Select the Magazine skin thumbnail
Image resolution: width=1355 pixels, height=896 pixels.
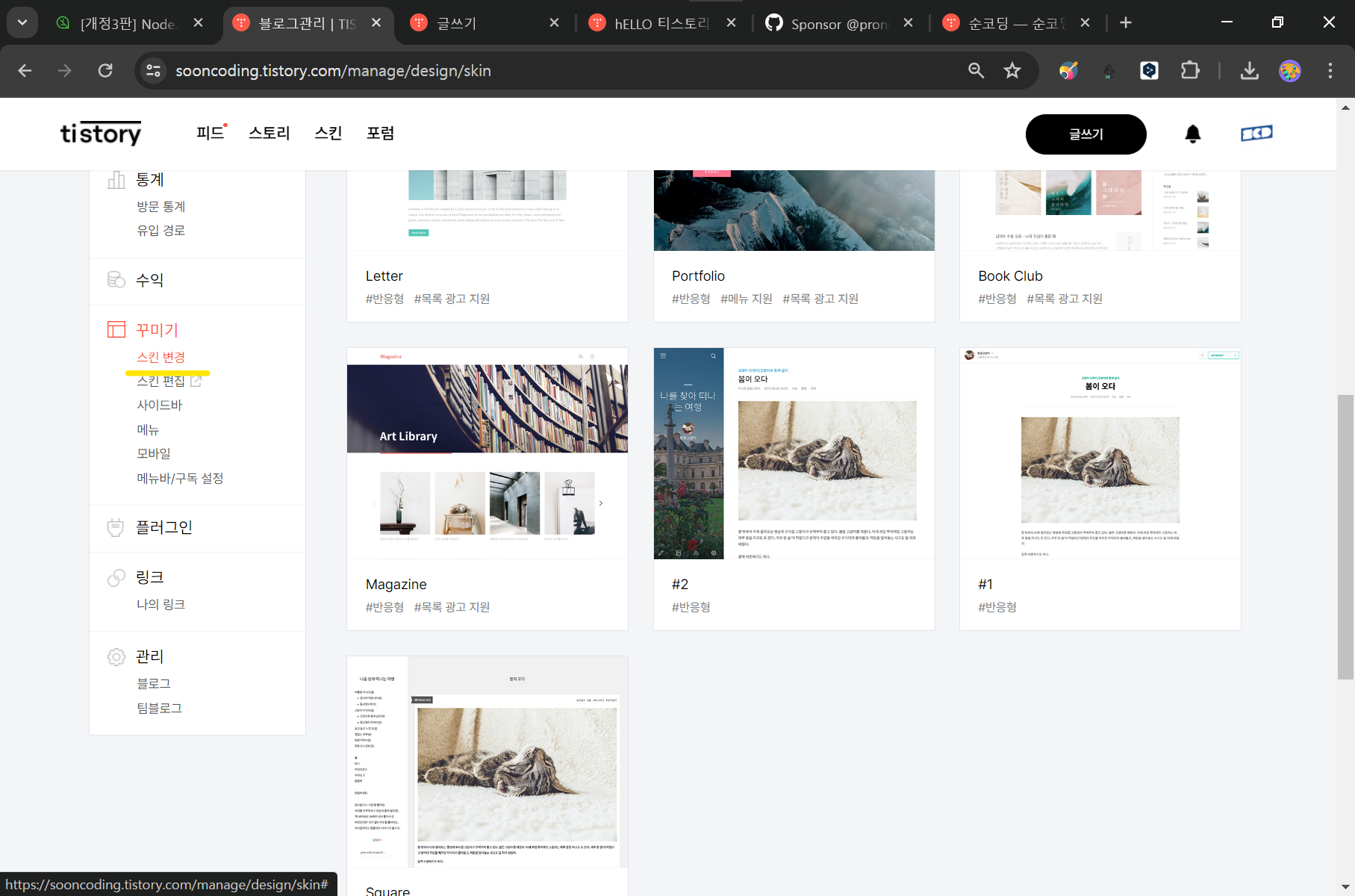tap(488, 453)
